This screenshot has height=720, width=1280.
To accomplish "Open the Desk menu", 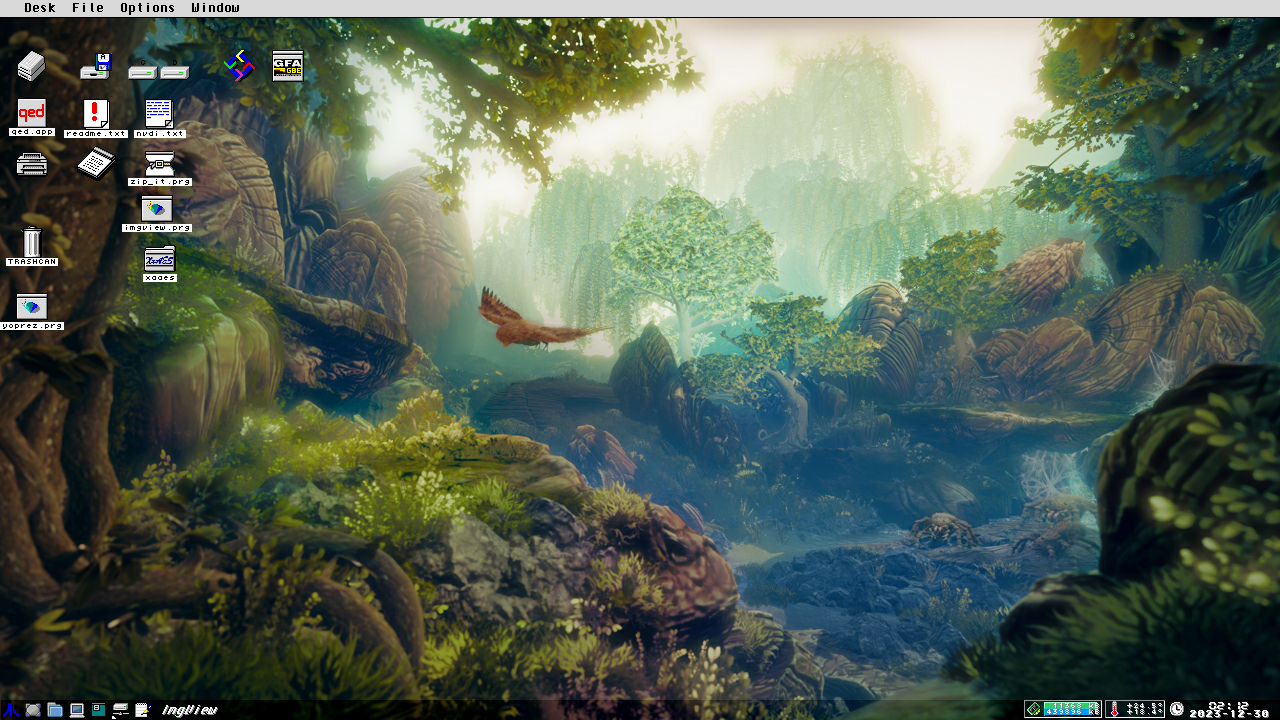I will [x=40, y=8].
